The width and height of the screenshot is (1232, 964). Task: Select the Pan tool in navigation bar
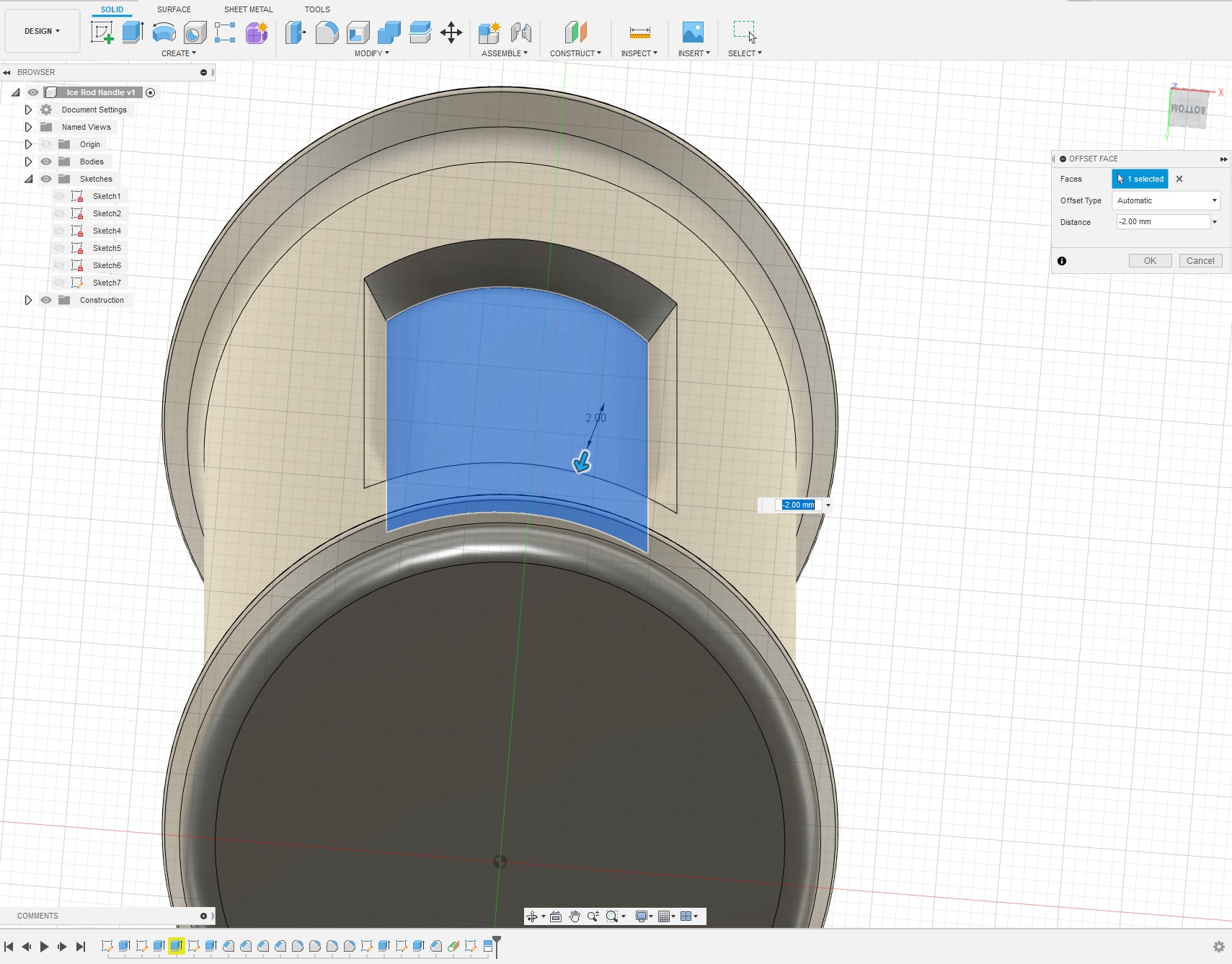click(575, 916)
